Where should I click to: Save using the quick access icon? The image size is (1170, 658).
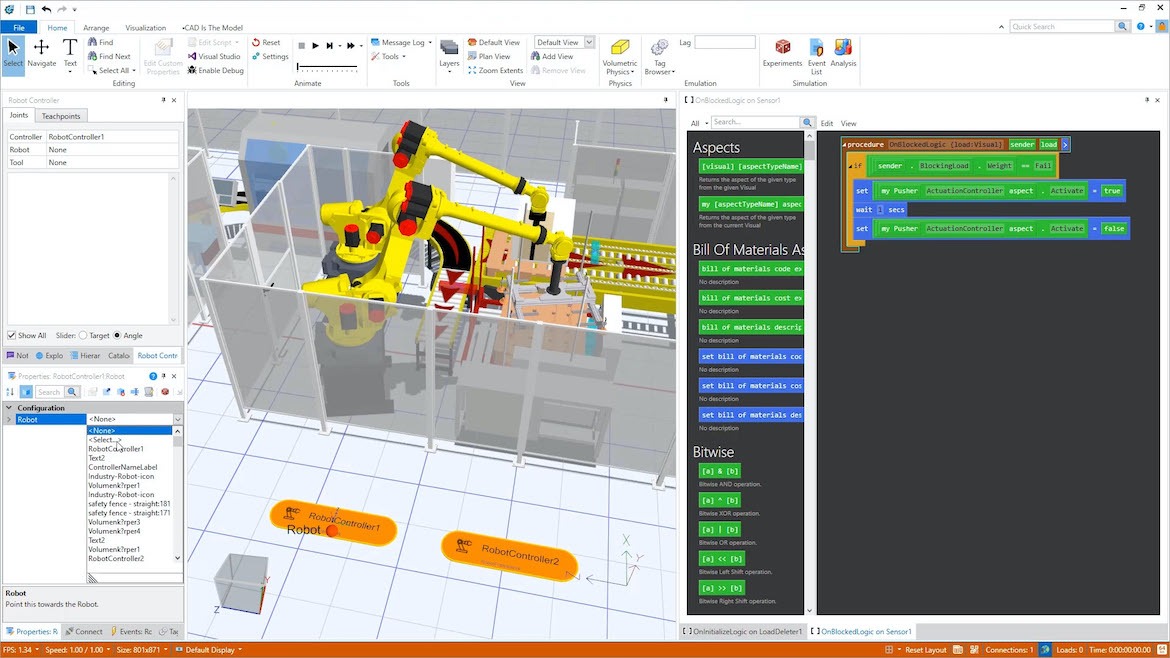pyautogui.click(x=30, y=9)
